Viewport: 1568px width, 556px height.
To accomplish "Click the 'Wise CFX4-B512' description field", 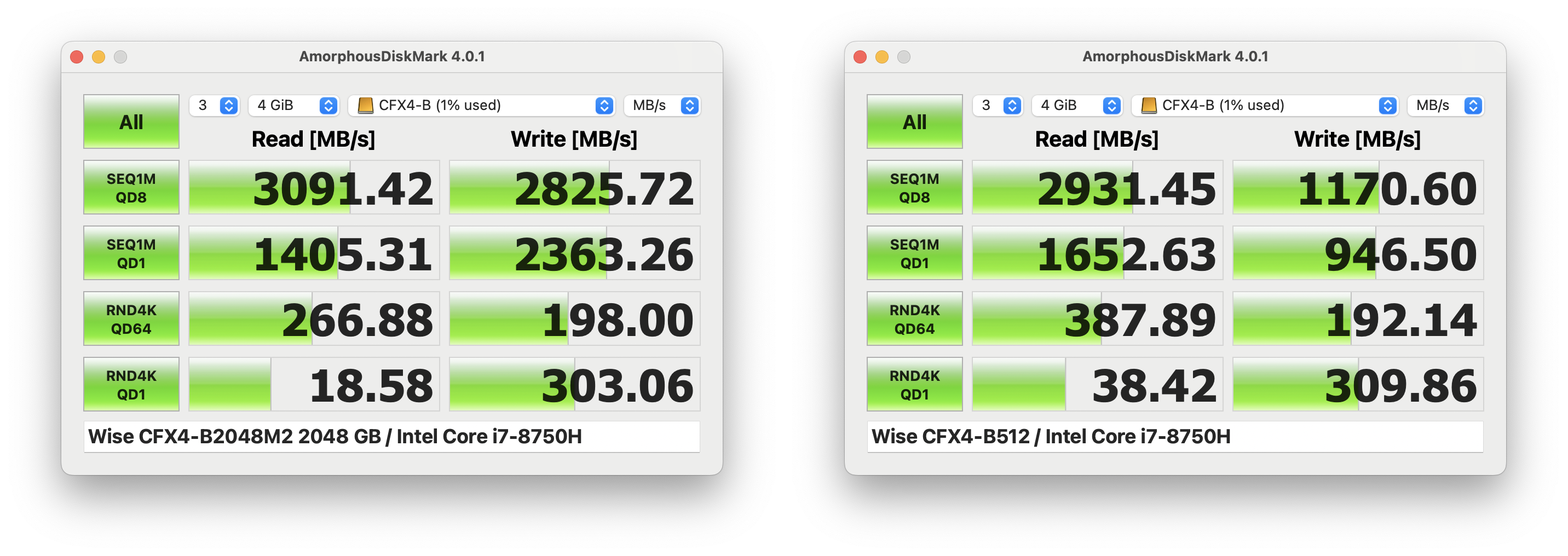I will (1175, 437).
